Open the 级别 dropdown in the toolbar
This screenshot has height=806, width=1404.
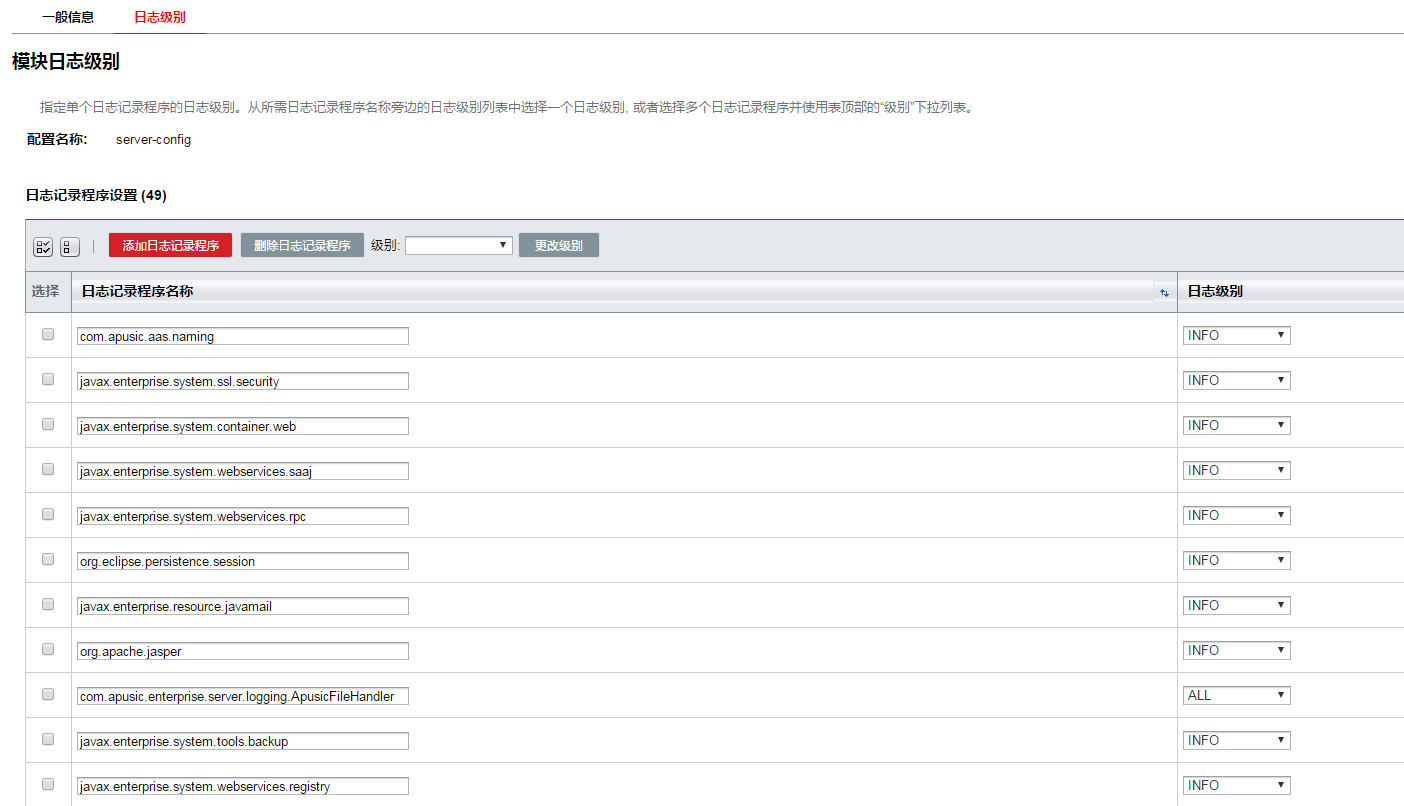(x=458, y=245)
